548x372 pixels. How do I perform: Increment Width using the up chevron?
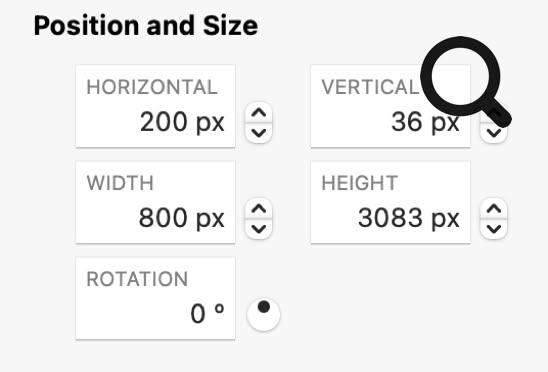[259, 209]
